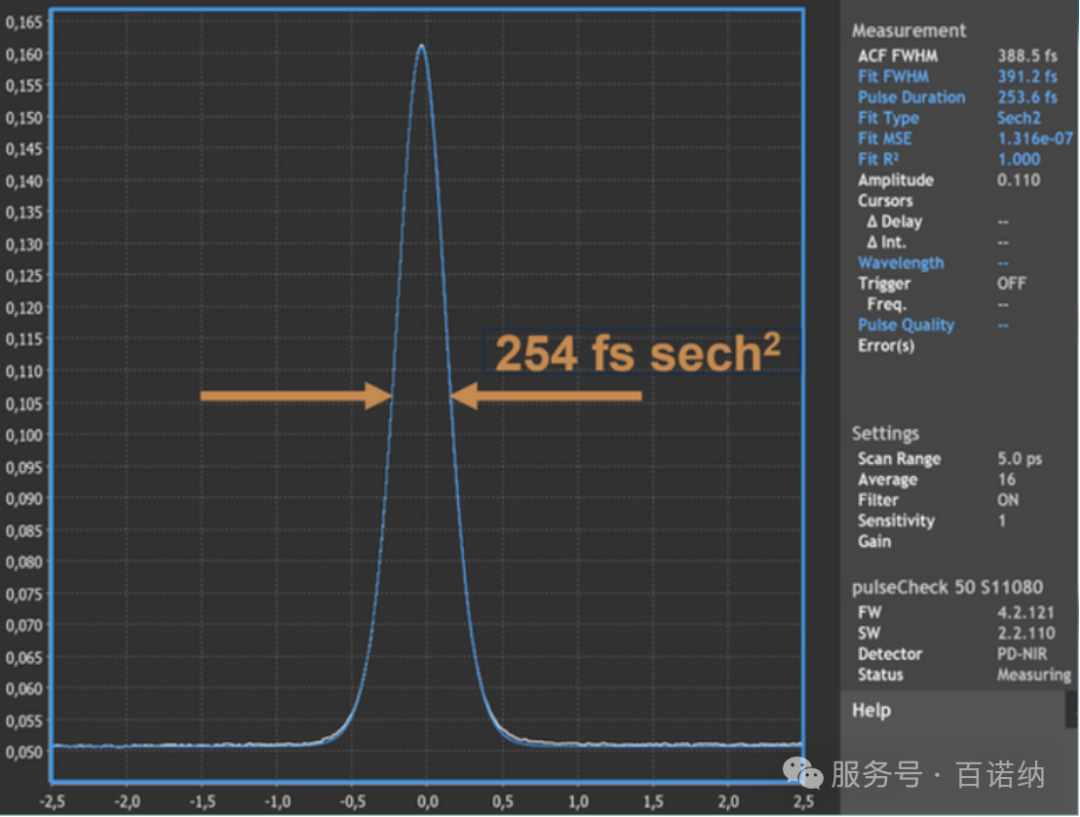Viewport: 1080px width, 817px height.
Task: Click the ACF FWHM 388.5 fs reading
Action: (1026, 56)
